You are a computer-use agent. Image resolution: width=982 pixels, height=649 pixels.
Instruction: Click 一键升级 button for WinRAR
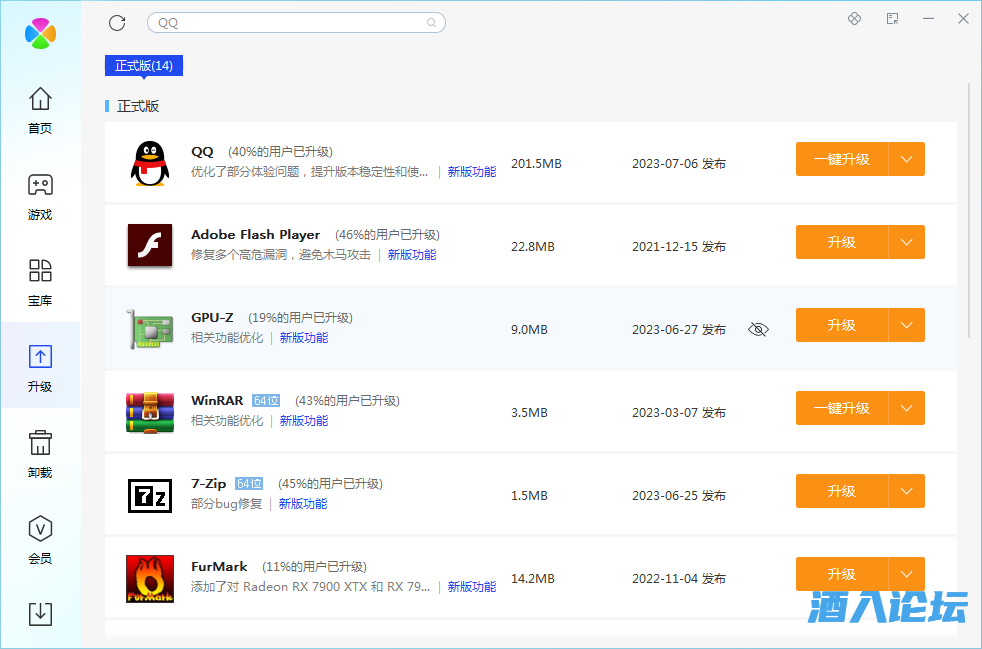pyautogui.click(x=841, y=408)
